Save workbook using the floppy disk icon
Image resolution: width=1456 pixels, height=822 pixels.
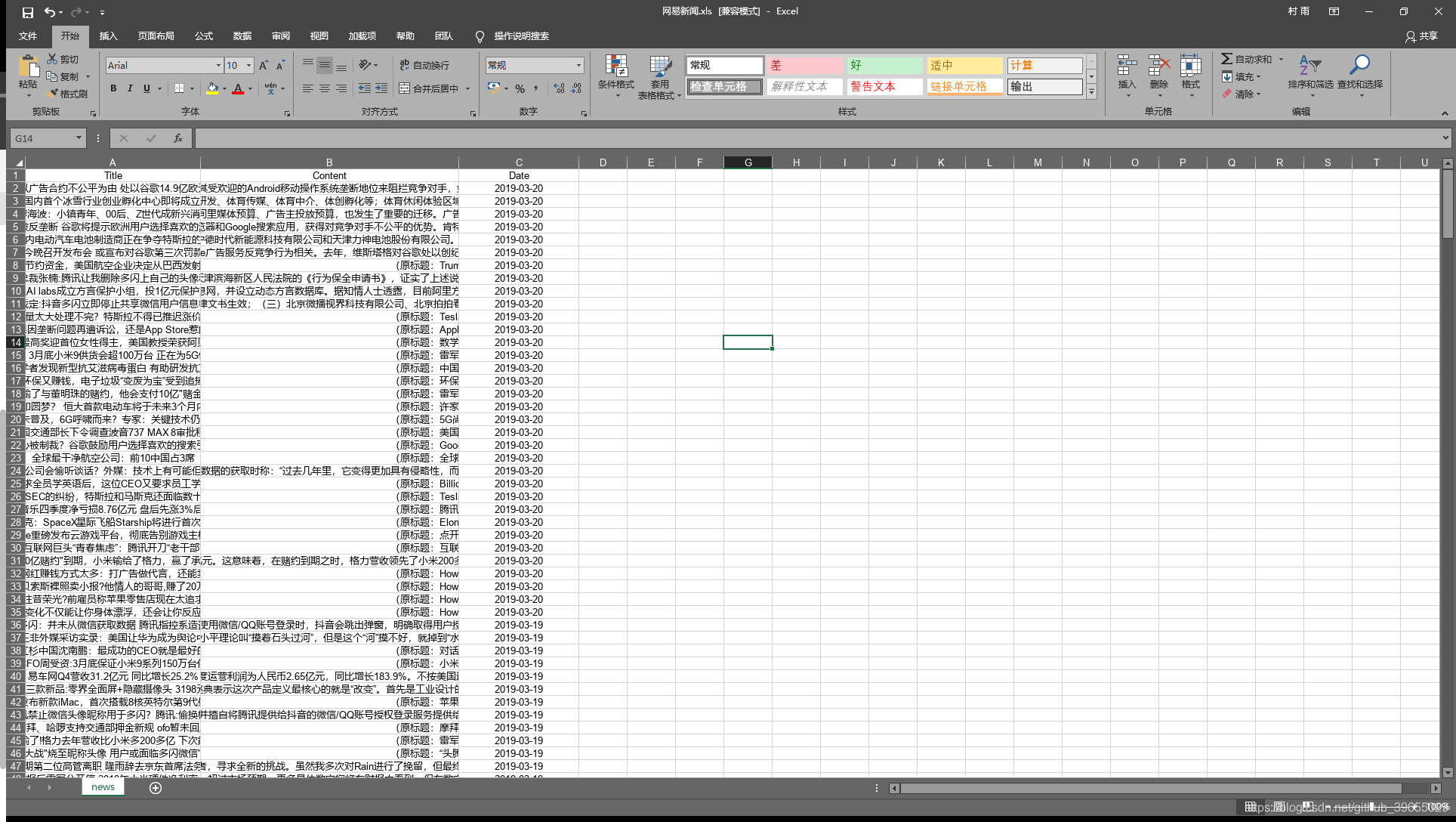(x=28, y=12)
